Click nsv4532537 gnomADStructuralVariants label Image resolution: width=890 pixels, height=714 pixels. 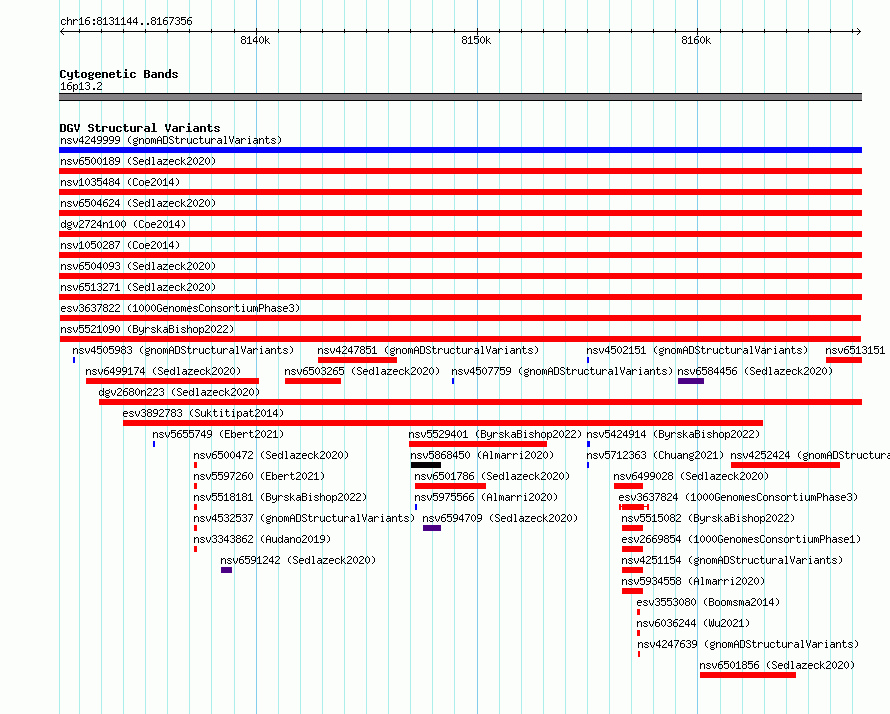[304, 518]
